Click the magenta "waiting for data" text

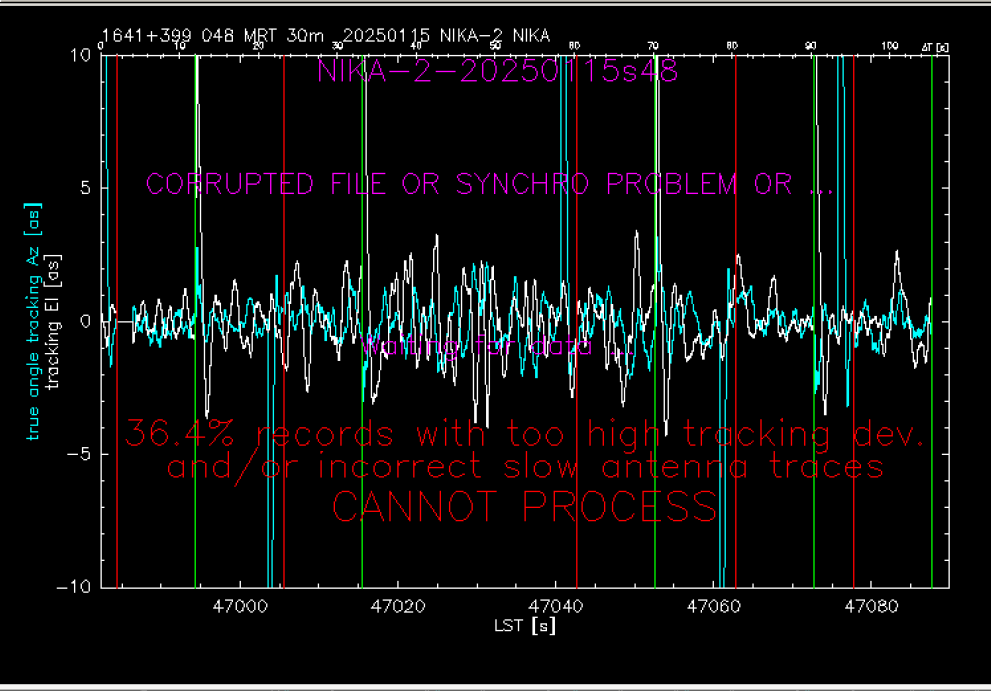[495, 347]
